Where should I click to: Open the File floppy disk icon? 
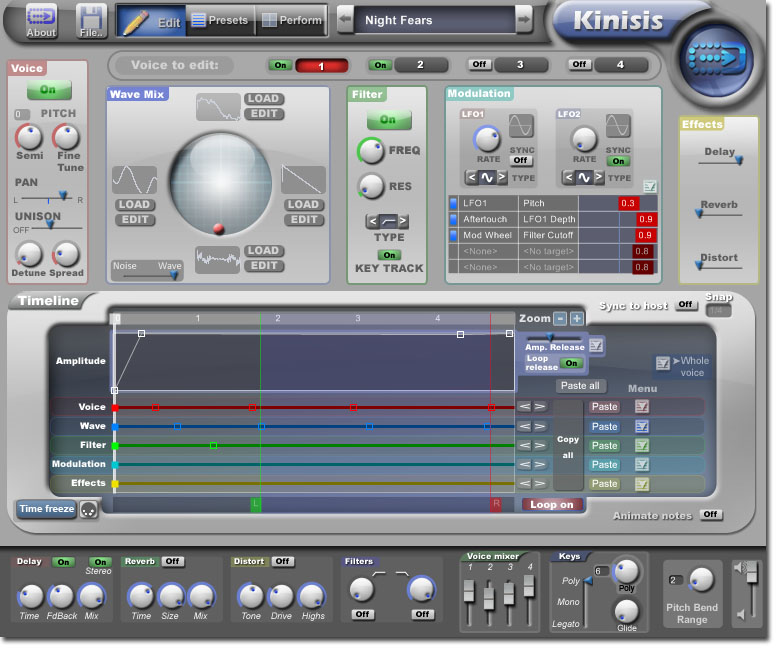(92, 19)
